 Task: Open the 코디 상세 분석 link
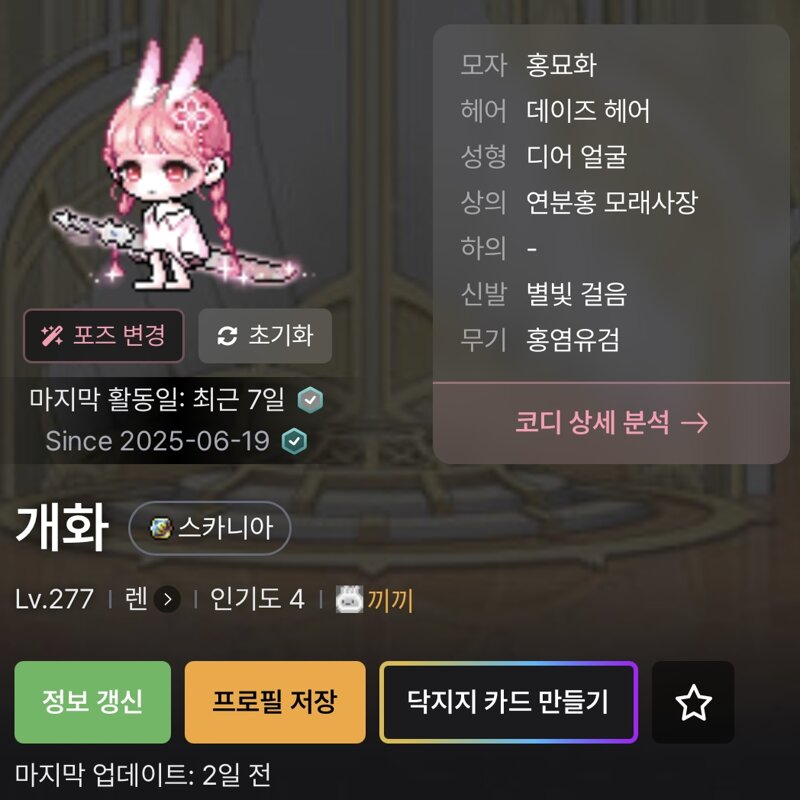pos(611,423)
